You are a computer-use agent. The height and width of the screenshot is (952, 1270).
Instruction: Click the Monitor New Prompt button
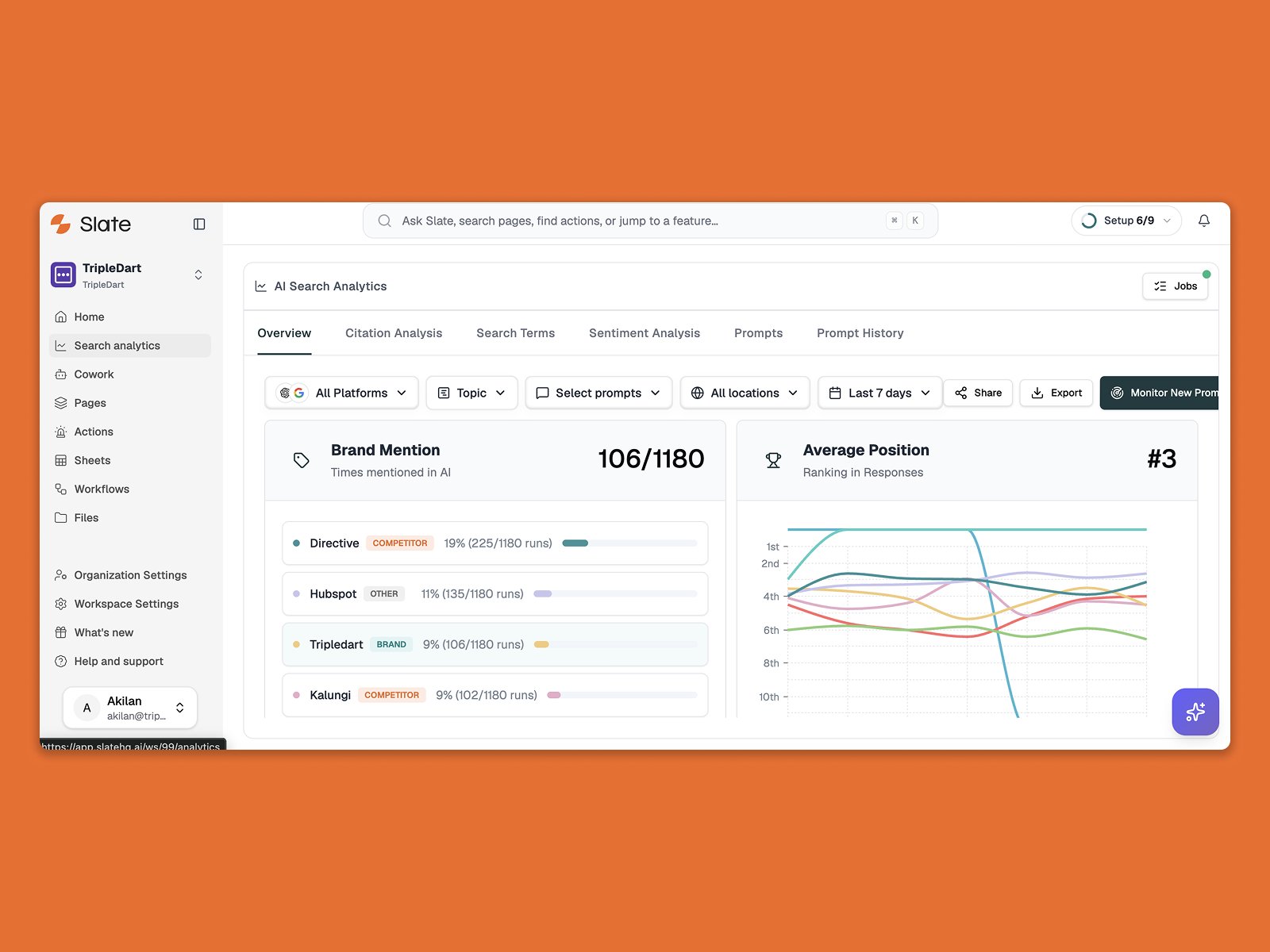coord(1159,393)
